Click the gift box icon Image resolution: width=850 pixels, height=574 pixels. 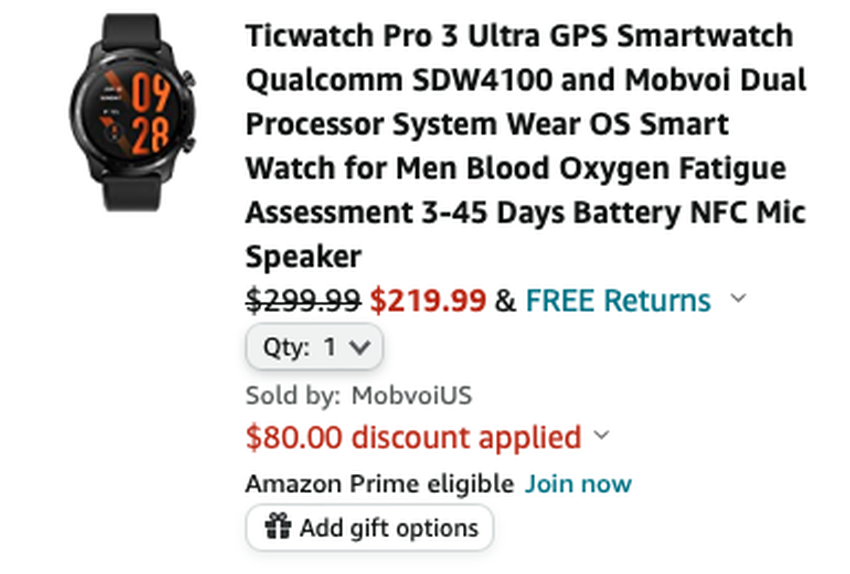[277, 527]
